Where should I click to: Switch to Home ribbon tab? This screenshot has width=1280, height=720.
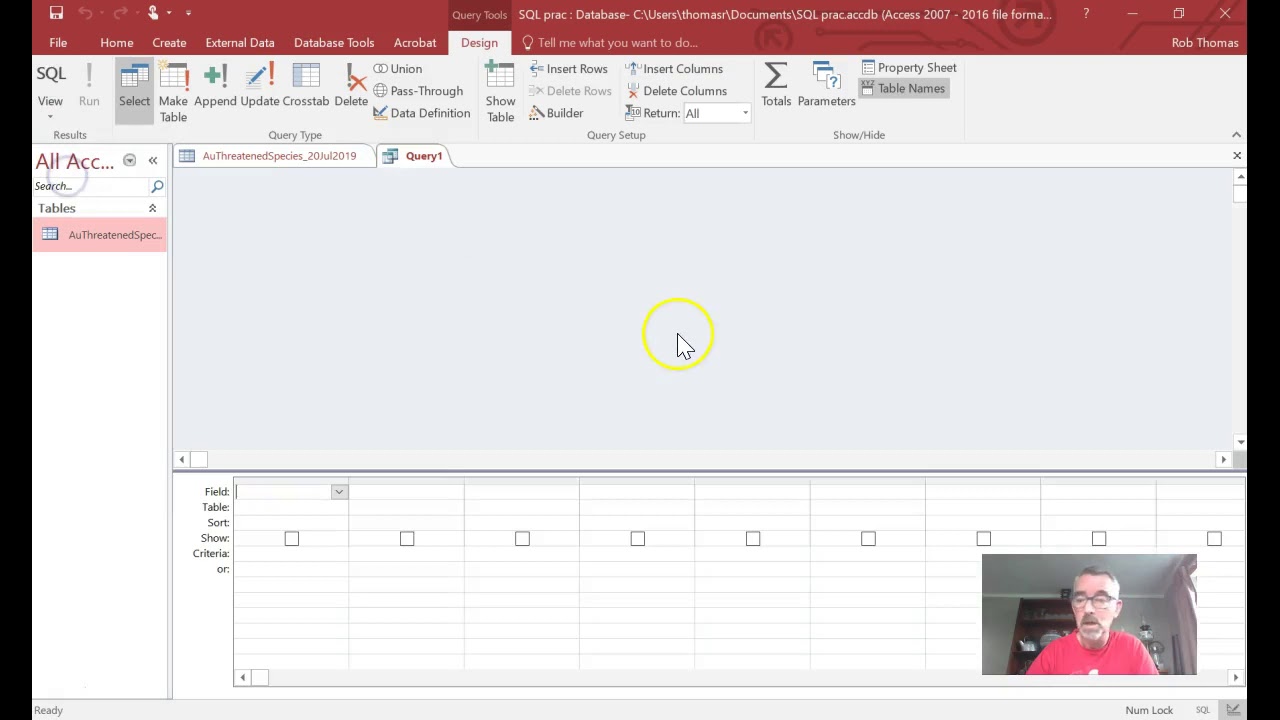(x=116, y=43)
